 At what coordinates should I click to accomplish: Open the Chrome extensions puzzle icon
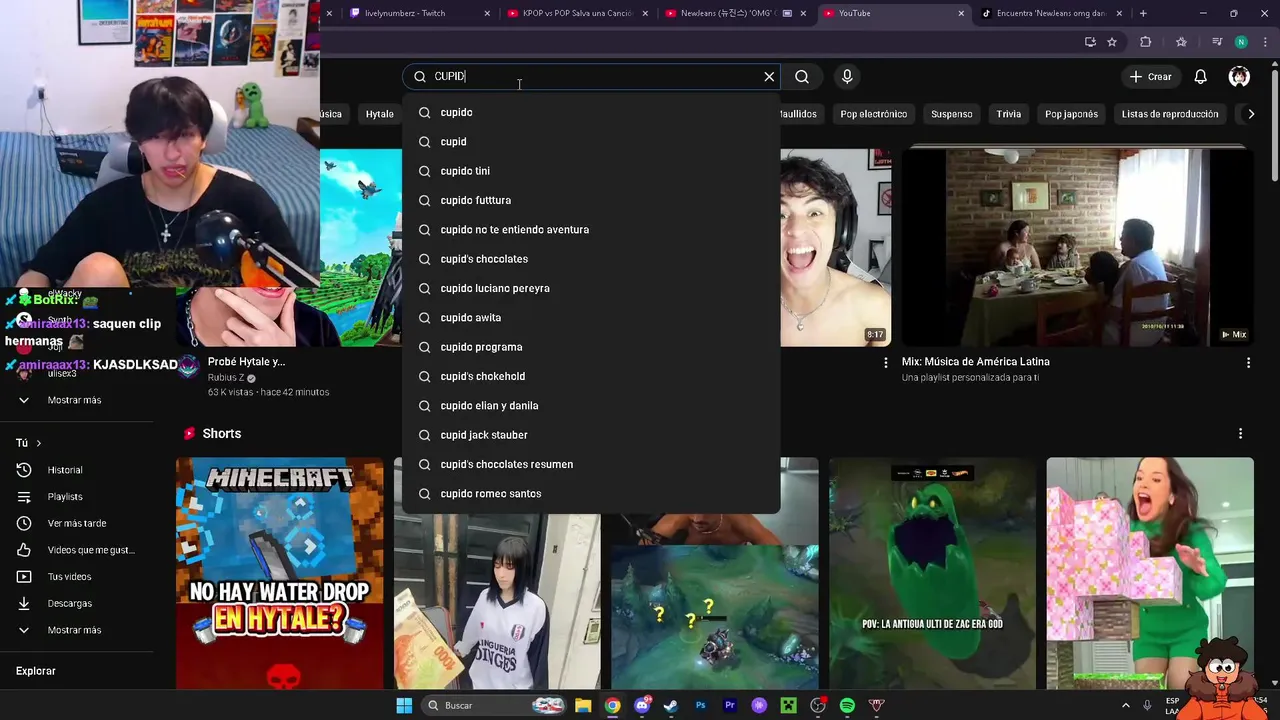pos(1146,42)
